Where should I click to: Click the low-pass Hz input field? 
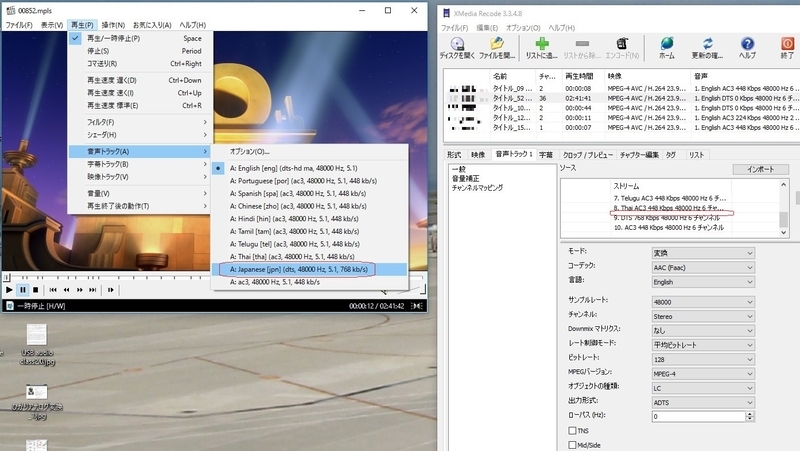point(698,416)
